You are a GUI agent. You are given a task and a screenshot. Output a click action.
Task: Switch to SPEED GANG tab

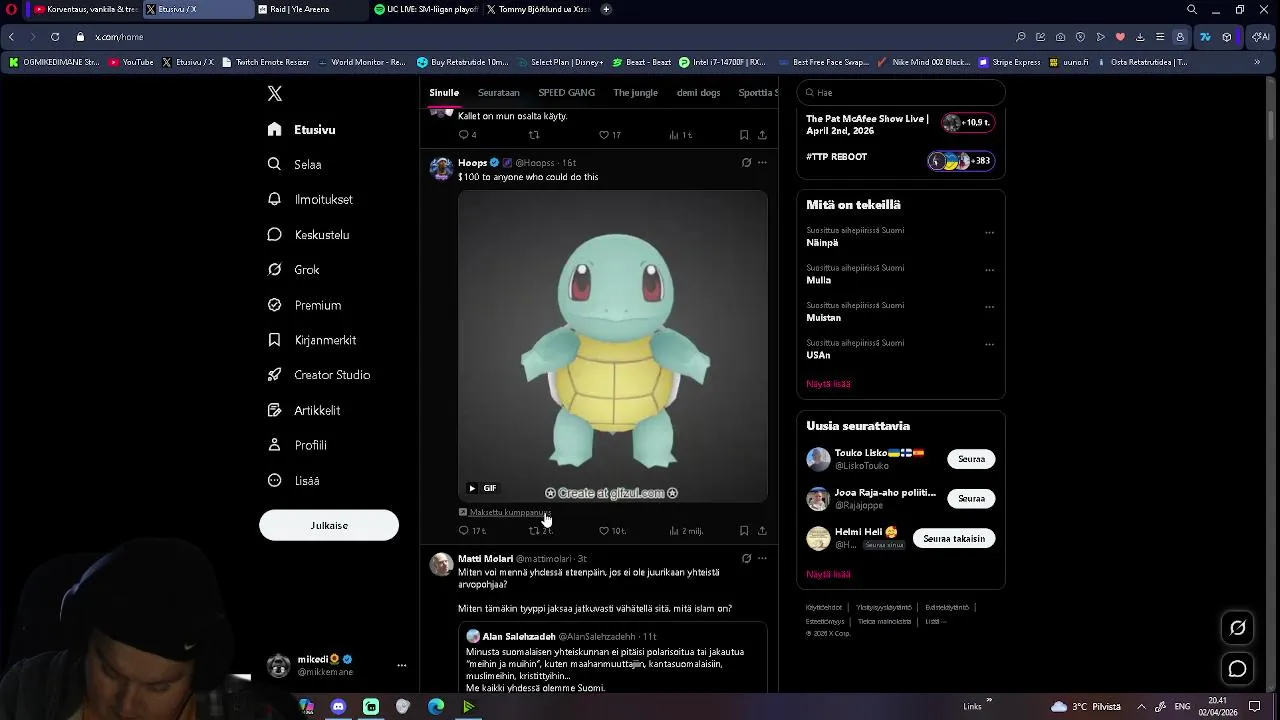[x=566, y=93]
